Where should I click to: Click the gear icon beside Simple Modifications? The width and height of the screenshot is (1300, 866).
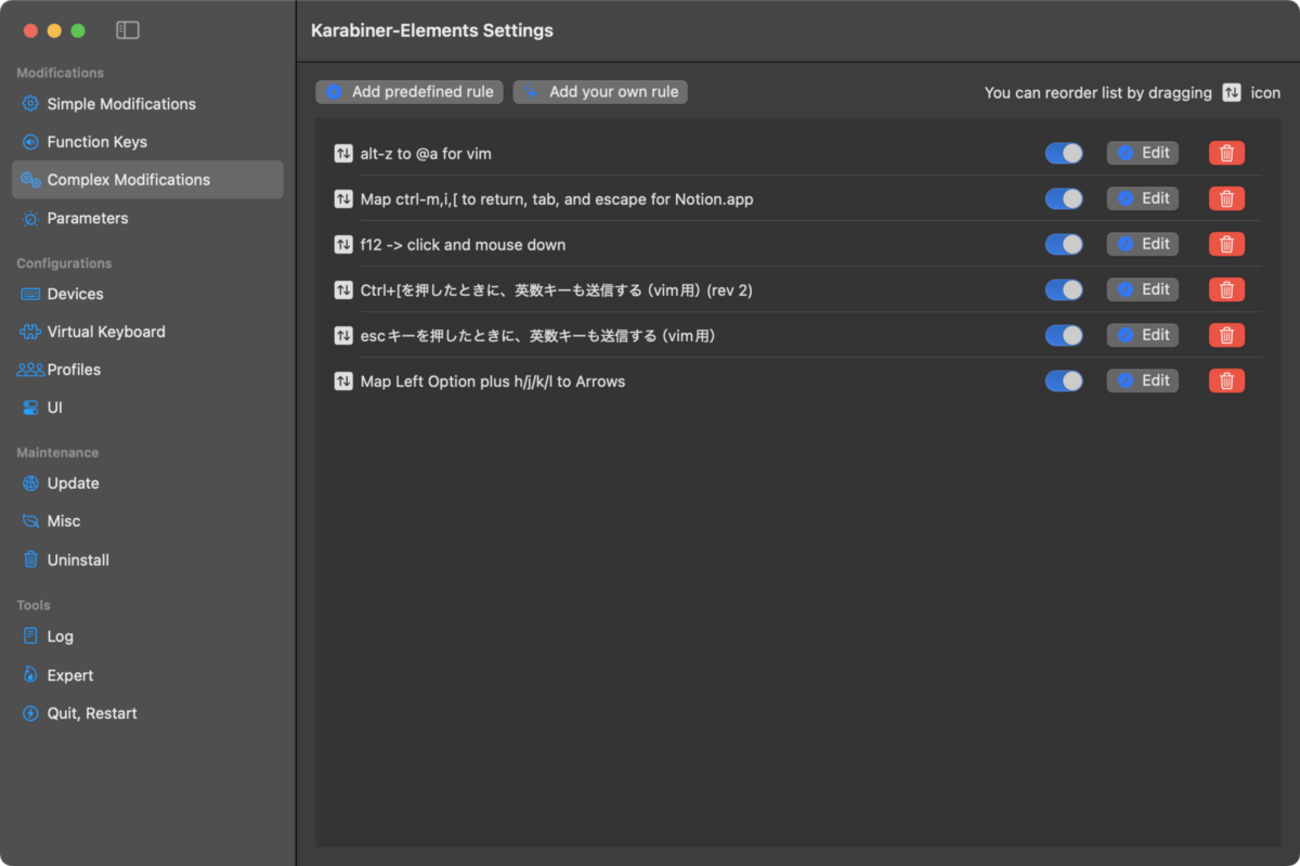30,104
